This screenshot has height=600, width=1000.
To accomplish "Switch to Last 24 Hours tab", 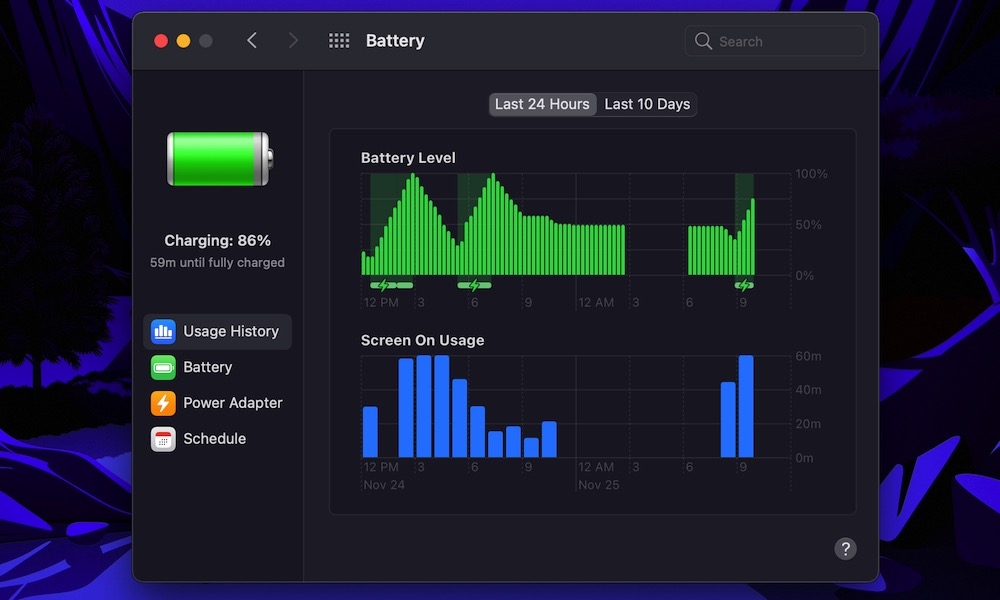I will click(542, 104).
